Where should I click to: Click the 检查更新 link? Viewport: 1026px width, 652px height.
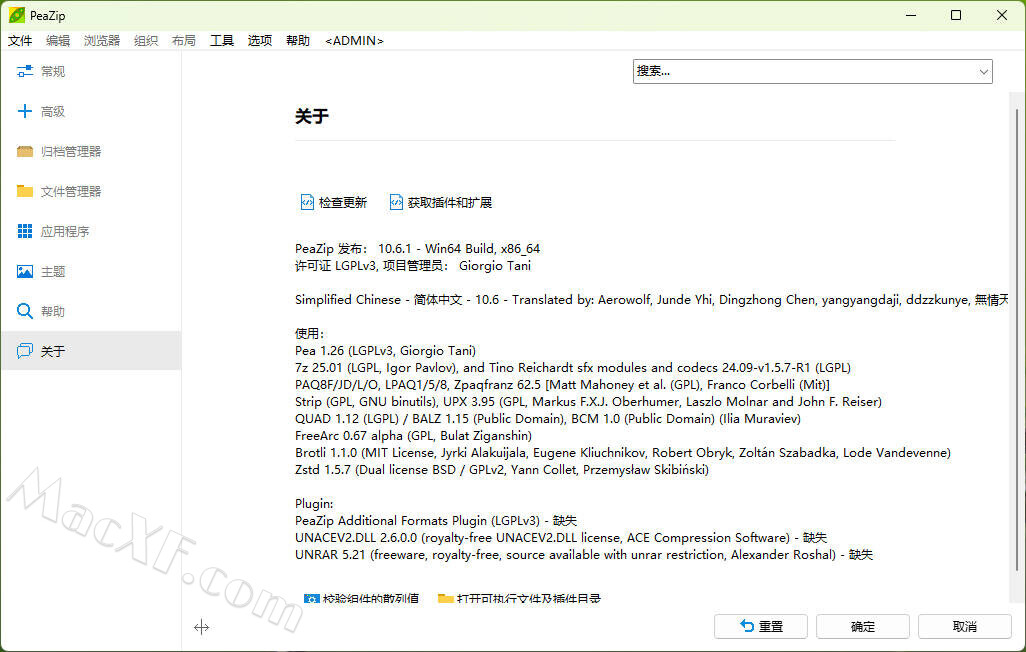343,202
